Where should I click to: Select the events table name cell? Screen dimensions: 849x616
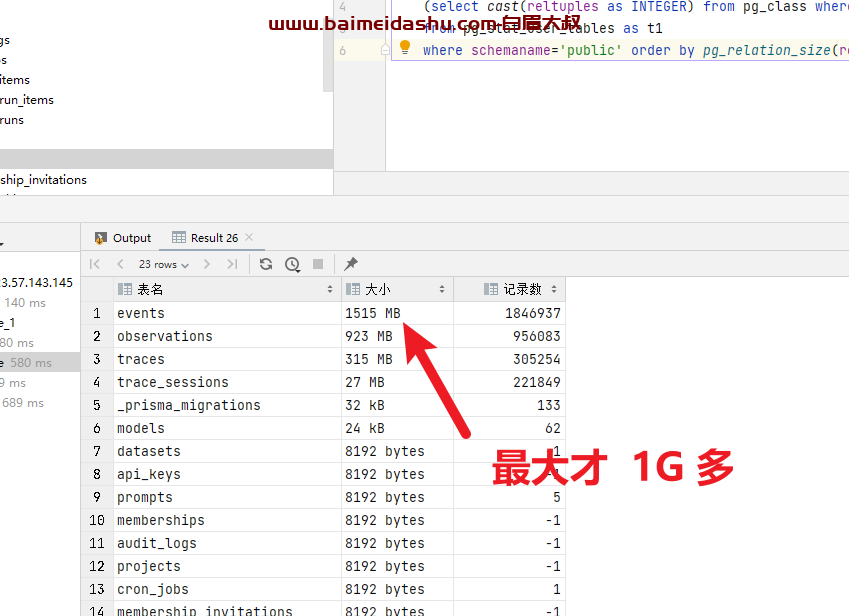pos(227,313)
